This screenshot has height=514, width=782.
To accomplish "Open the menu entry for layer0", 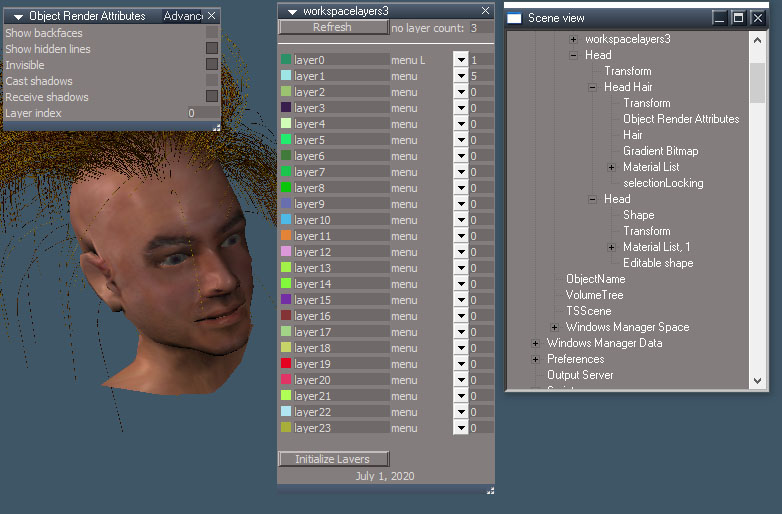I will pos(408,60).
